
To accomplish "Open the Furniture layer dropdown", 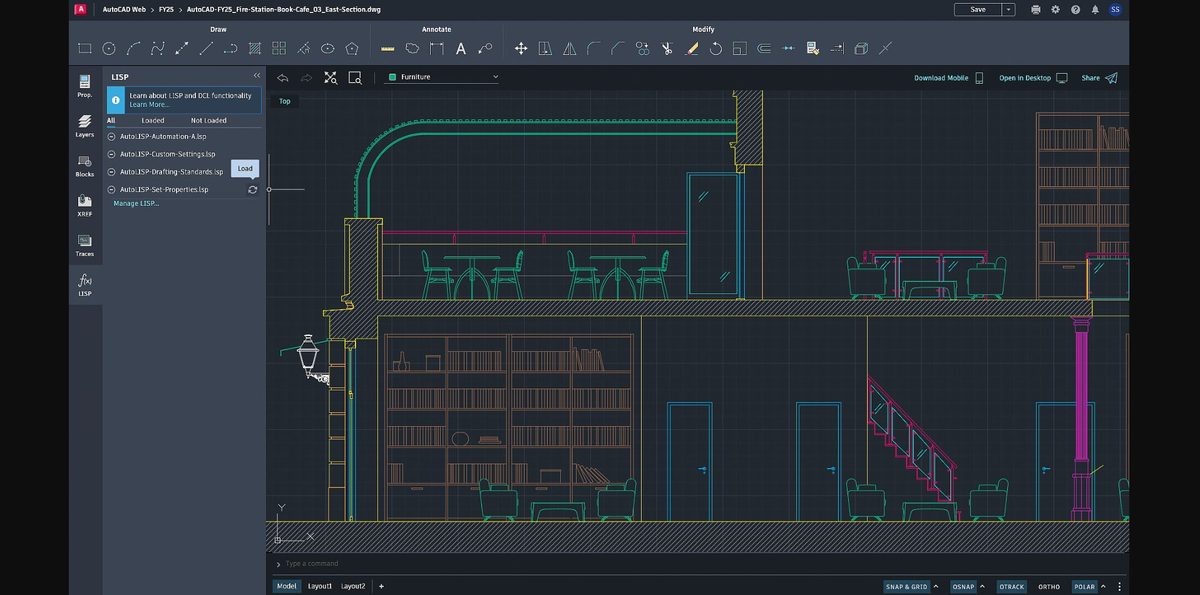I will (x=442, y=77).
